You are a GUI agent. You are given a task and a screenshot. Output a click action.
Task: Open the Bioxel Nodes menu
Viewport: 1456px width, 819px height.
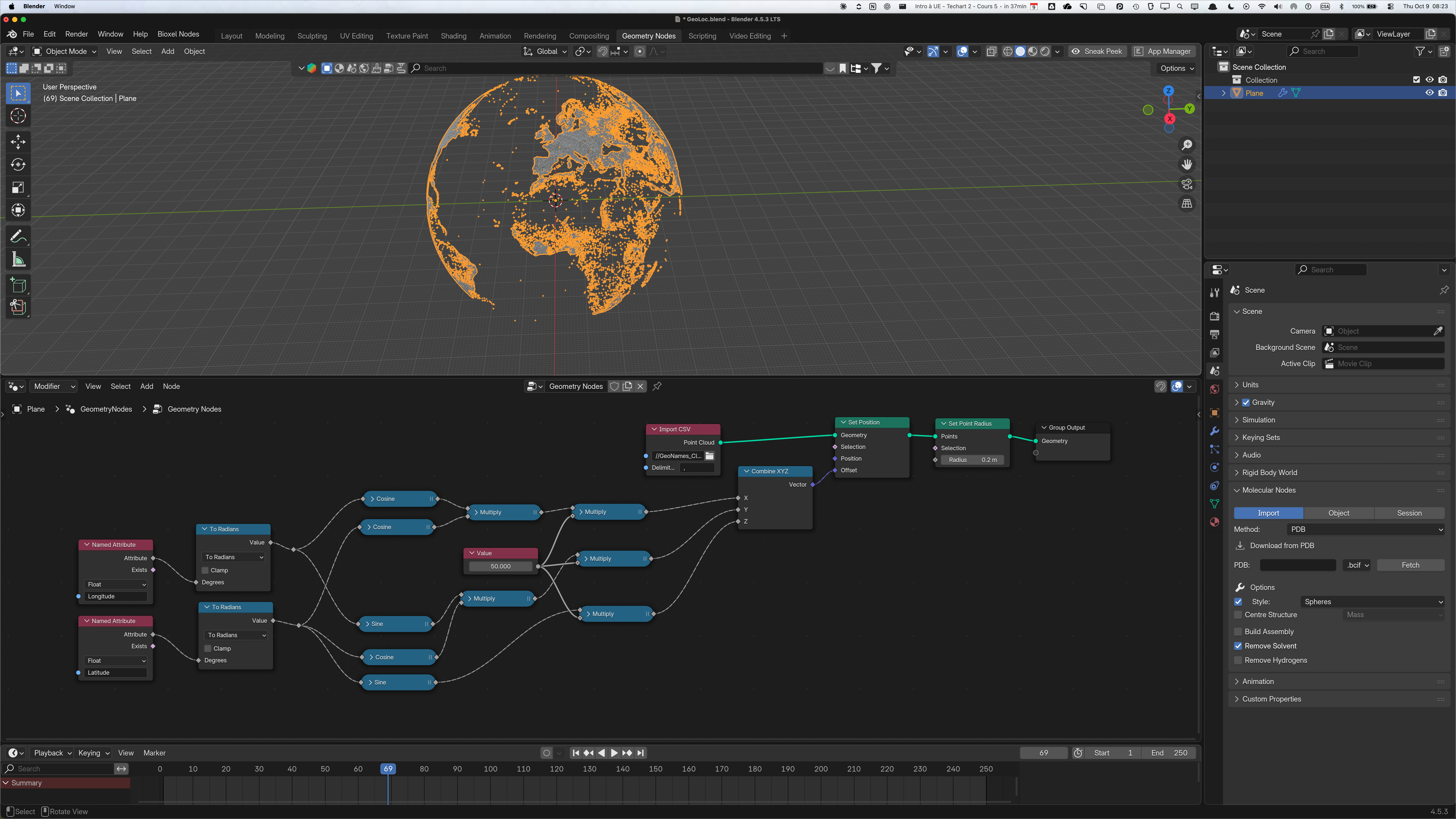(178, 34)
